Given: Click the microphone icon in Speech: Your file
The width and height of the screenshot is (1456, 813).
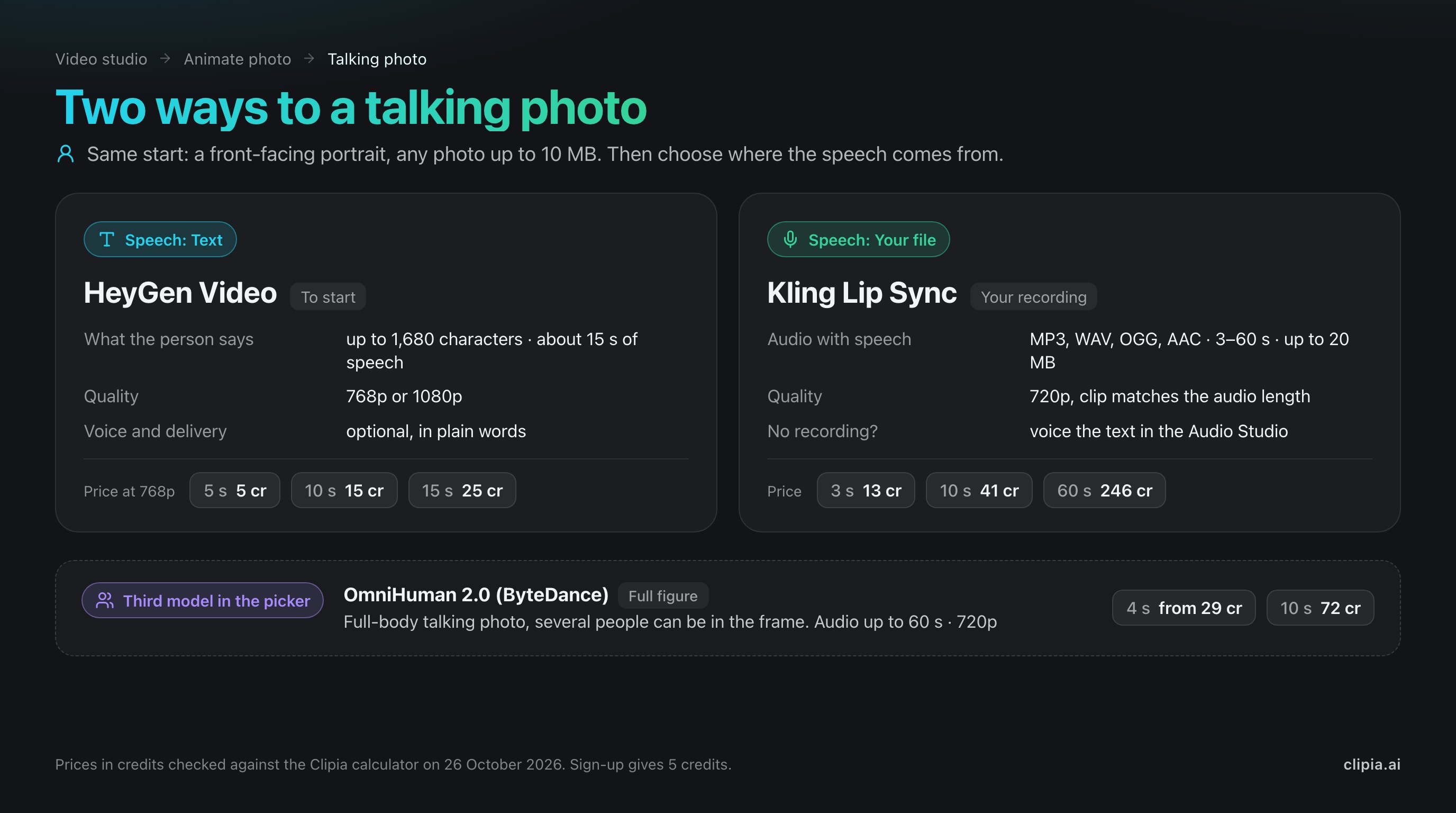Looking at the screenshot, I should 790,239.
